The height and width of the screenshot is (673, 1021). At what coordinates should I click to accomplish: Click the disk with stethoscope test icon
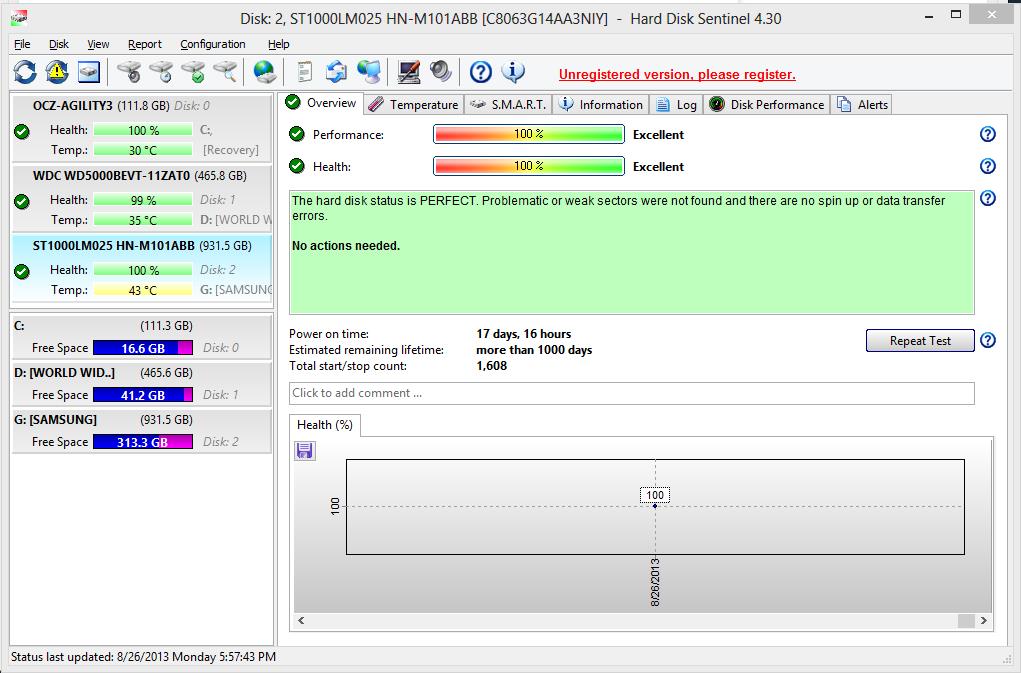pos(129,72)
